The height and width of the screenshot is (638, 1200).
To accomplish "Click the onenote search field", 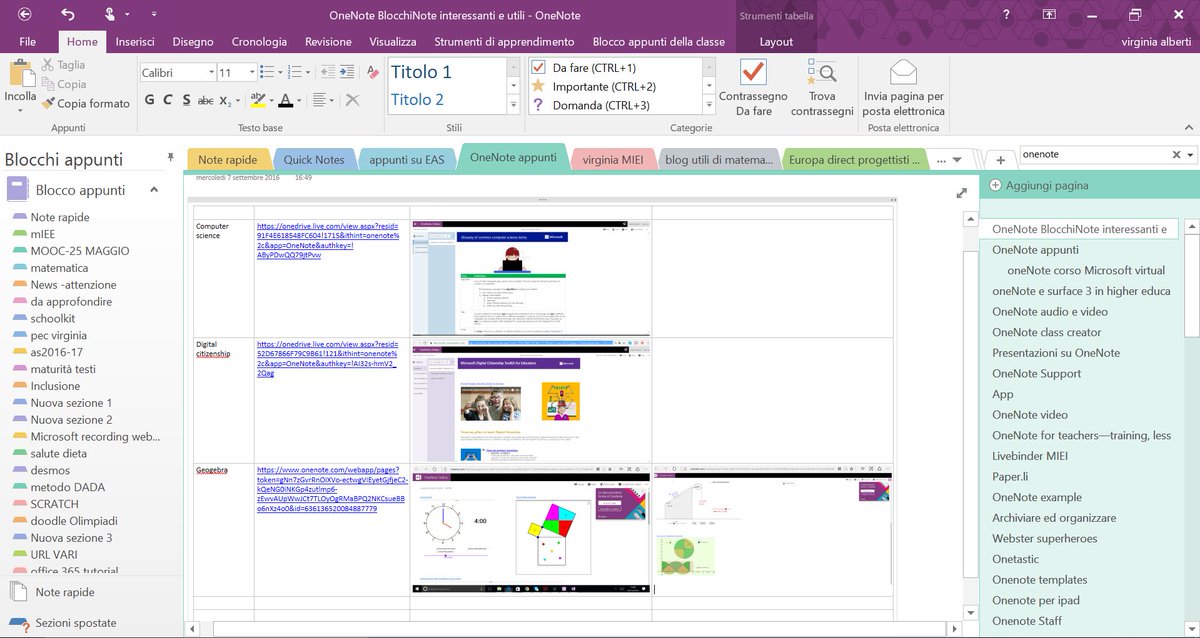I will [x=1093, y=155].
